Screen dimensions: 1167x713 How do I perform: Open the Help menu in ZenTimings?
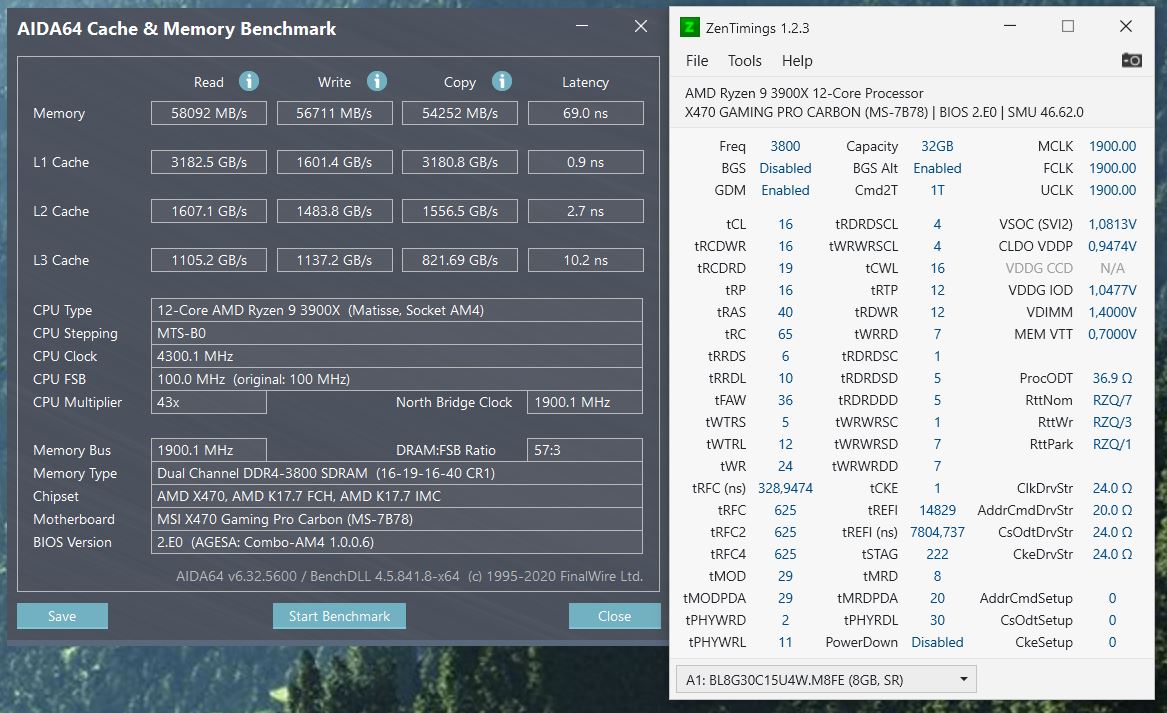point(797,61)
